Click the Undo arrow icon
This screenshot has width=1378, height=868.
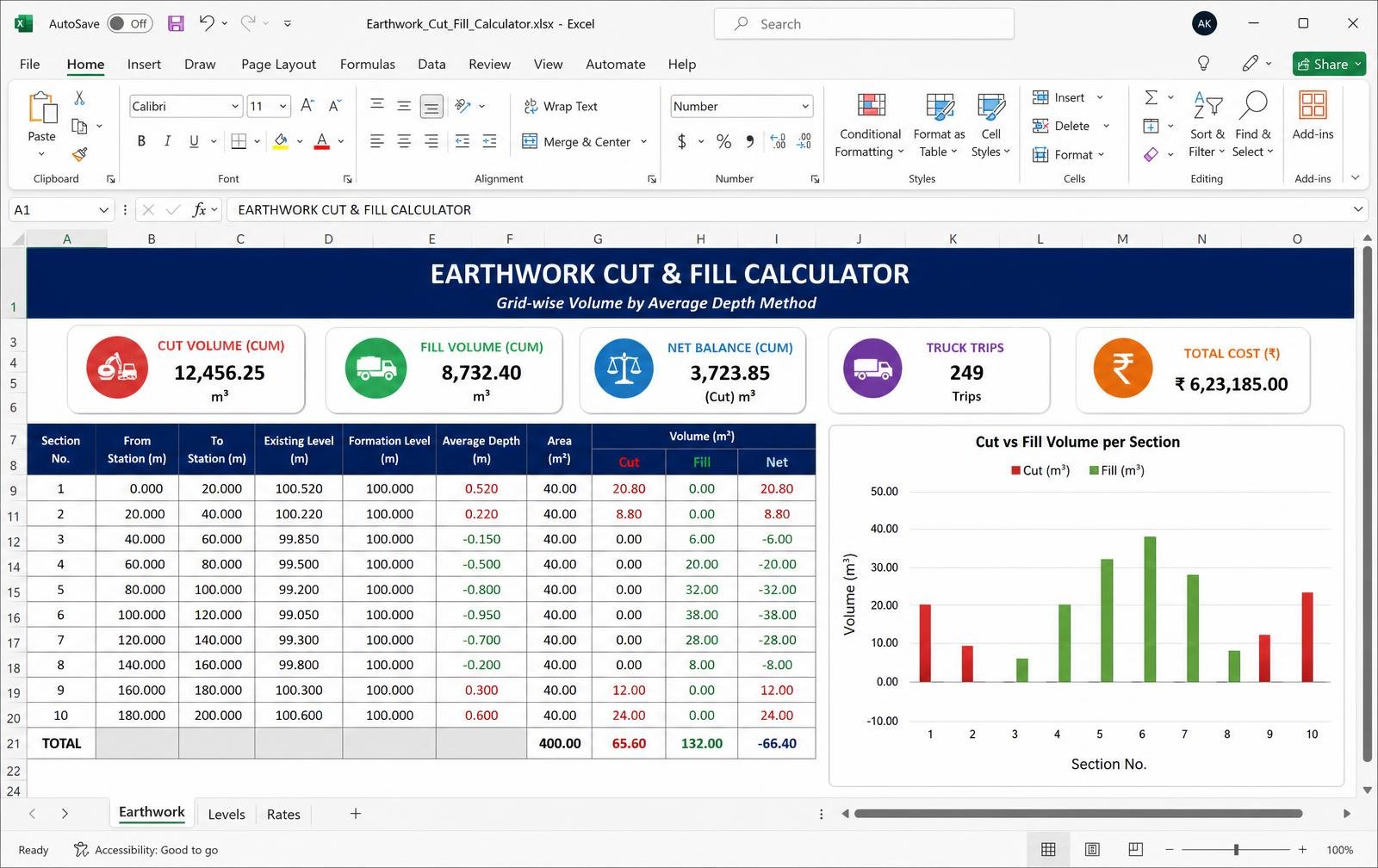click(x=206, y=23)
